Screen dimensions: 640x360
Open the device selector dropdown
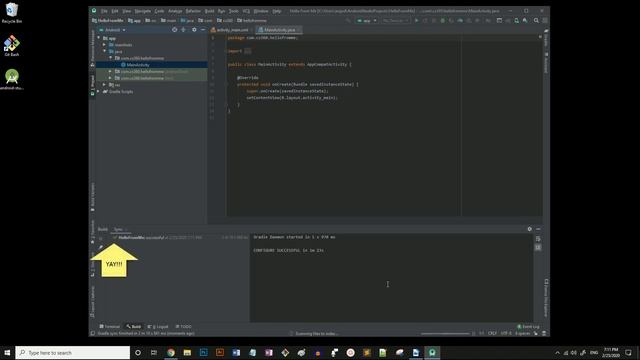point(396,20)
